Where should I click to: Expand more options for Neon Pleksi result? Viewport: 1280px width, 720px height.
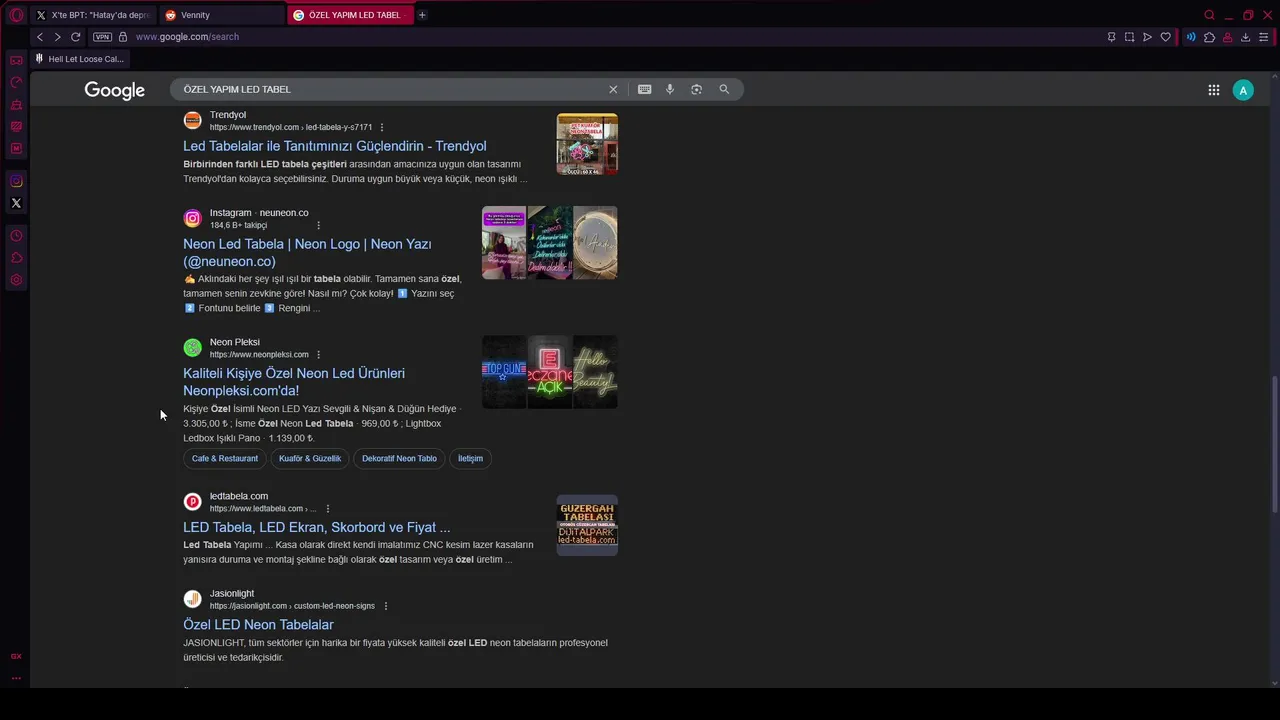[x=319, y=354]
